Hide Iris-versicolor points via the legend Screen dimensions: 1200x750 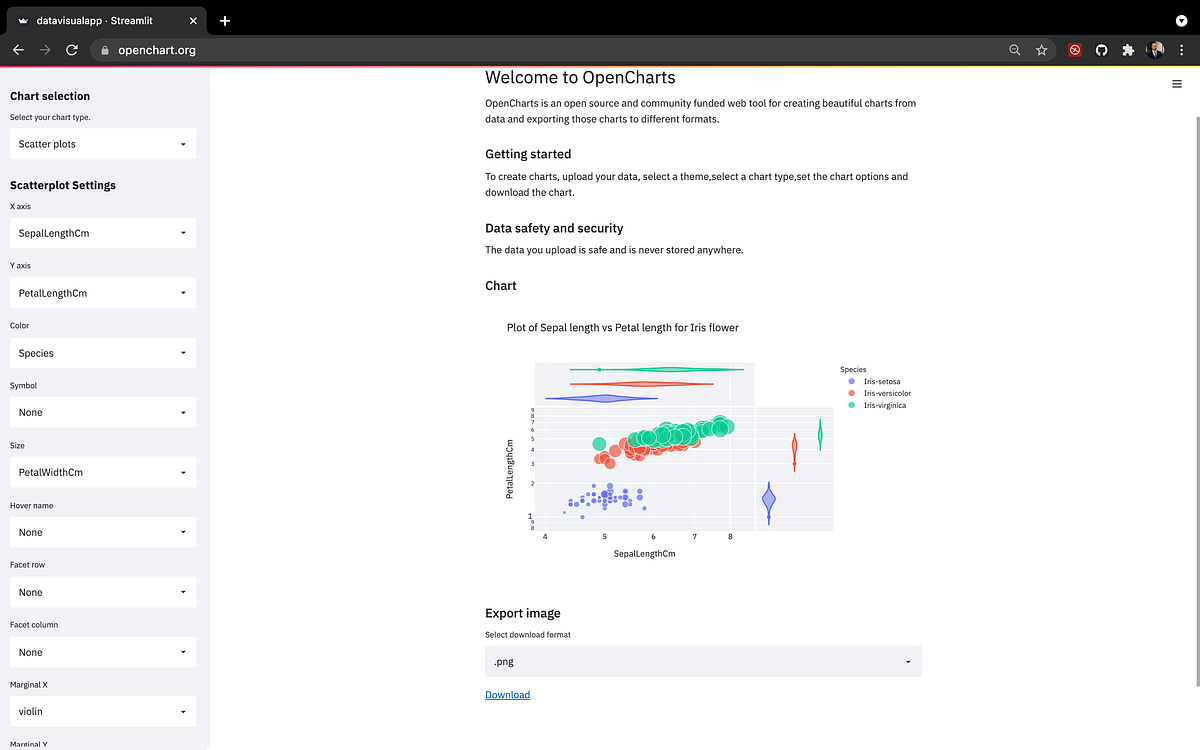point(885,393)
